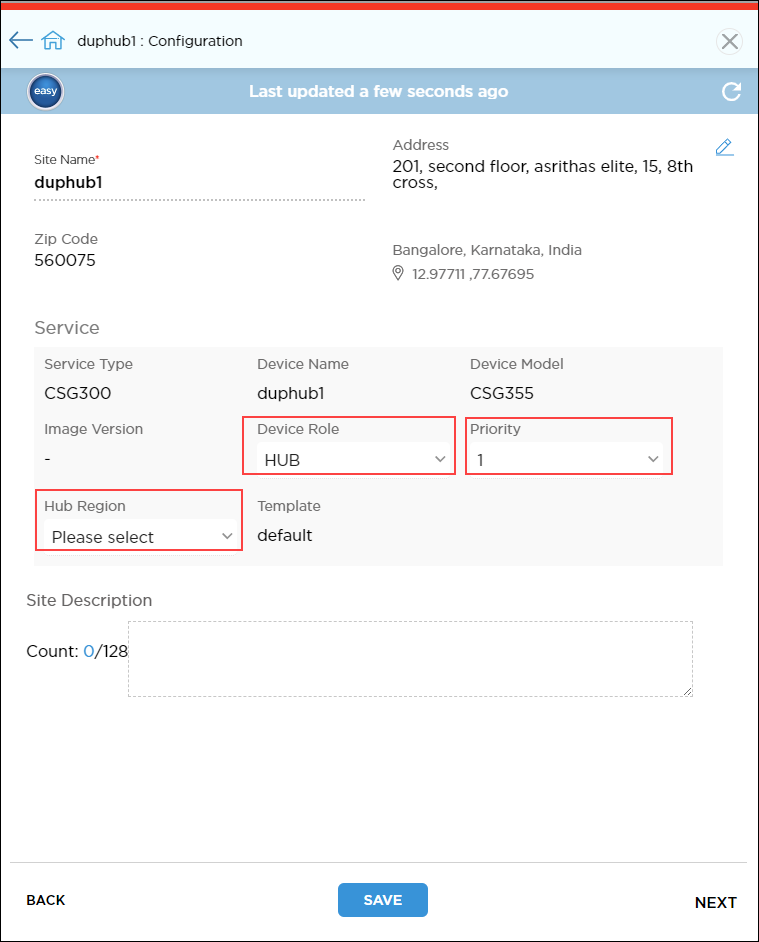Click the character count number 0
The height and width of the screenshot is (942, 759).
tap(88, 651)
